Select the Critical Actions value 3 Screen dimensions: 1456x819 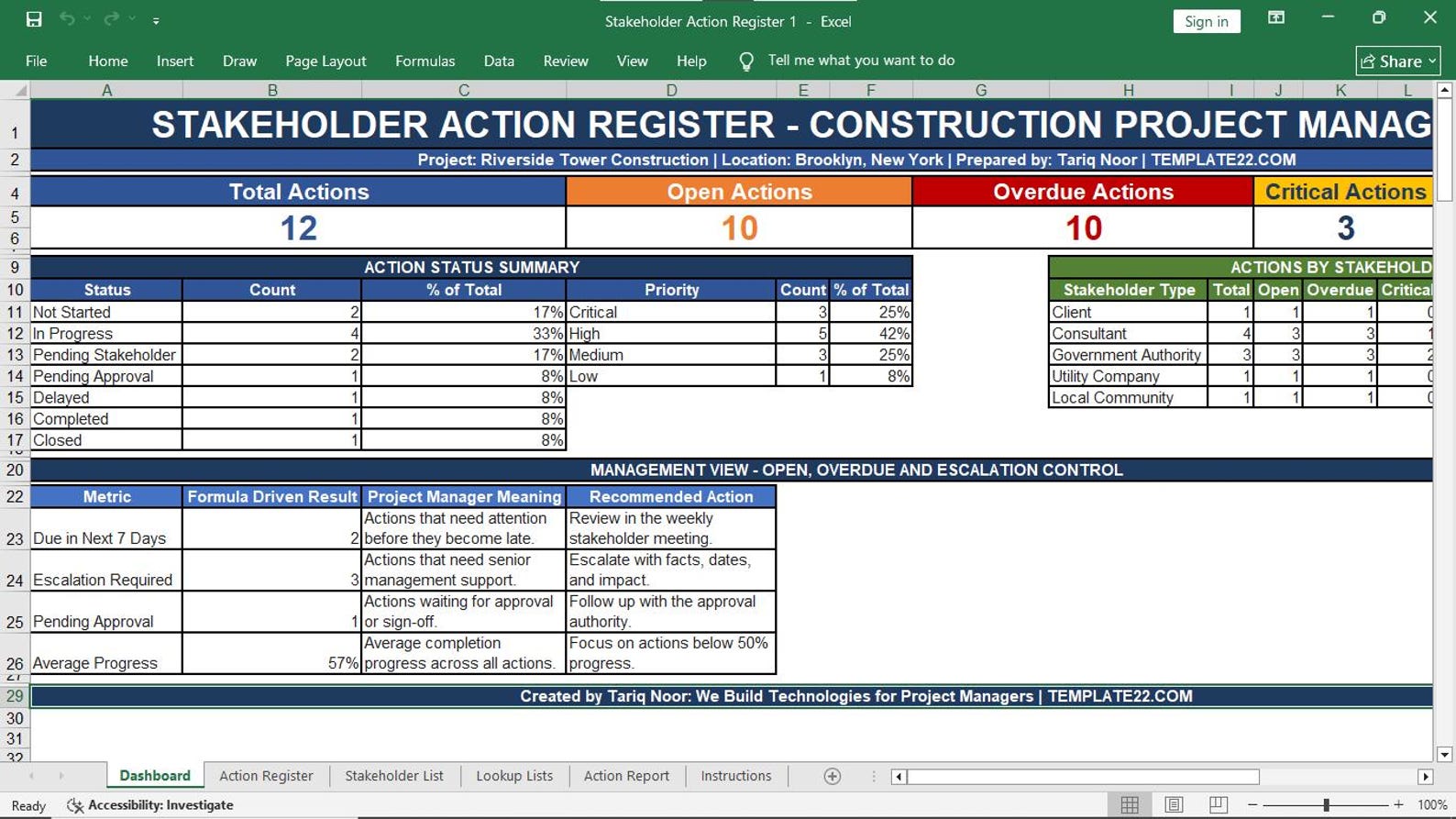coord(1343,227)
